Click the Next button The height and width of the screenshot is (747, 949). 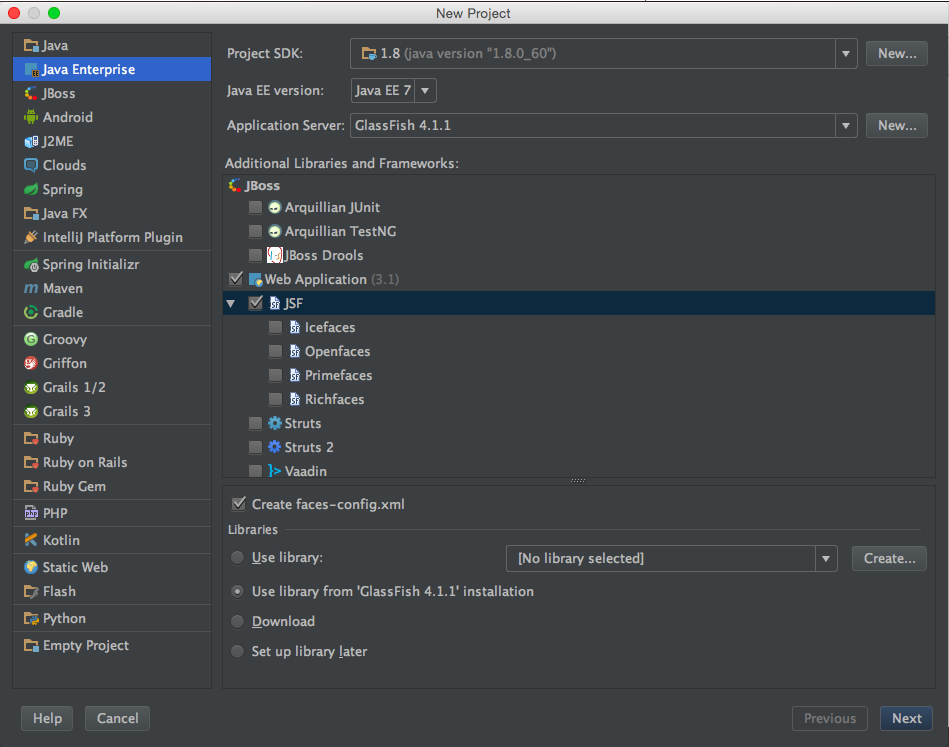906,719
